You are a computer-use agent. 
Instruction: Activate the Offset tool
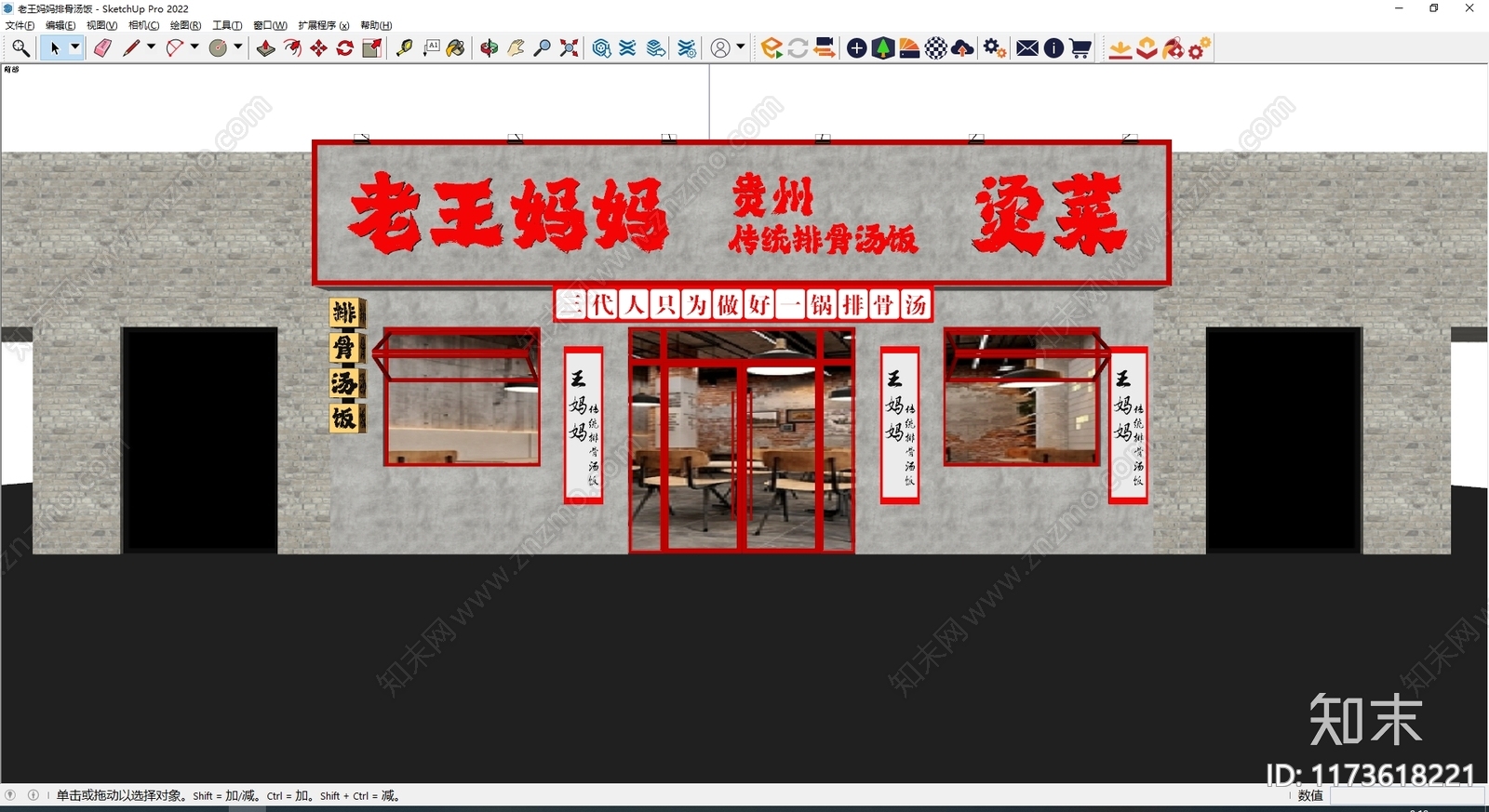point(292,48)
